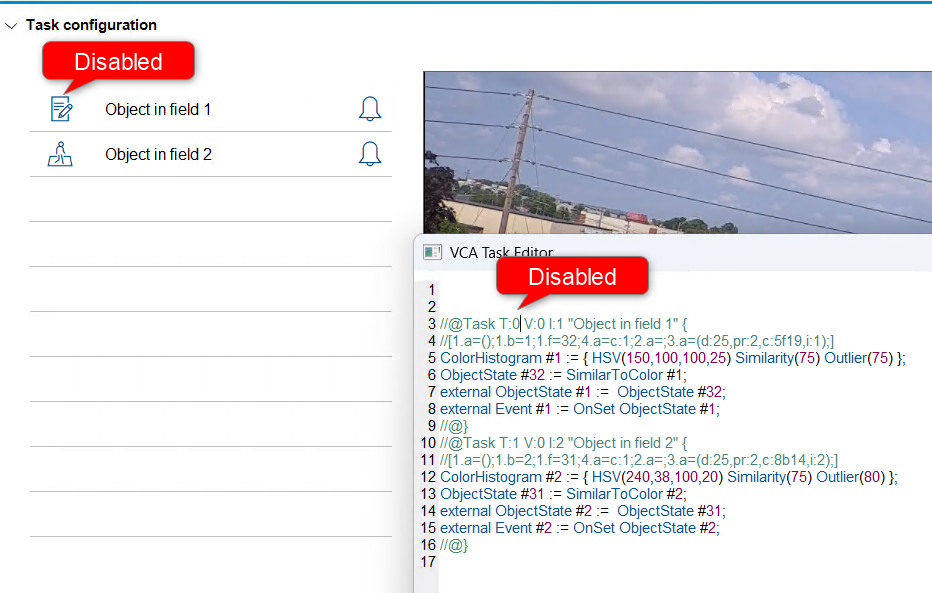
Task: Click the ObjectState #31 SimilarToColor line
Action: click(x=563, y=494)
